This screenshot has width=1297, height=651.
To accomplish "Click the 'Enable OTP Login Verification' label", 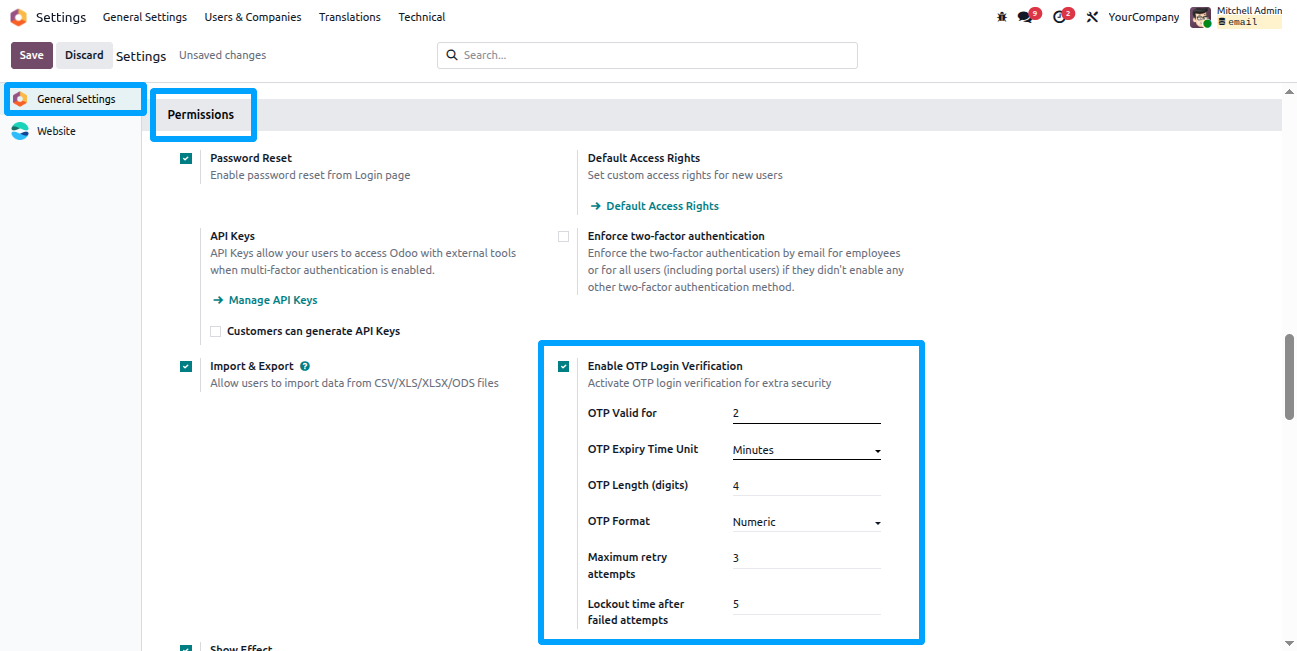I will click(665, 366).
